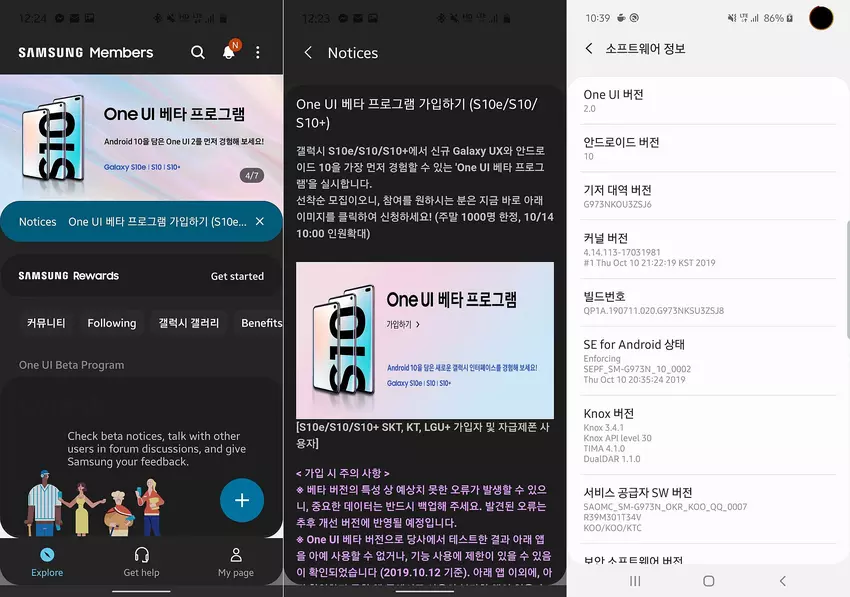Screen dimensions: 850x597
Task: Tap 가입하기 link in beta banner image
Action: coord(403,324)
